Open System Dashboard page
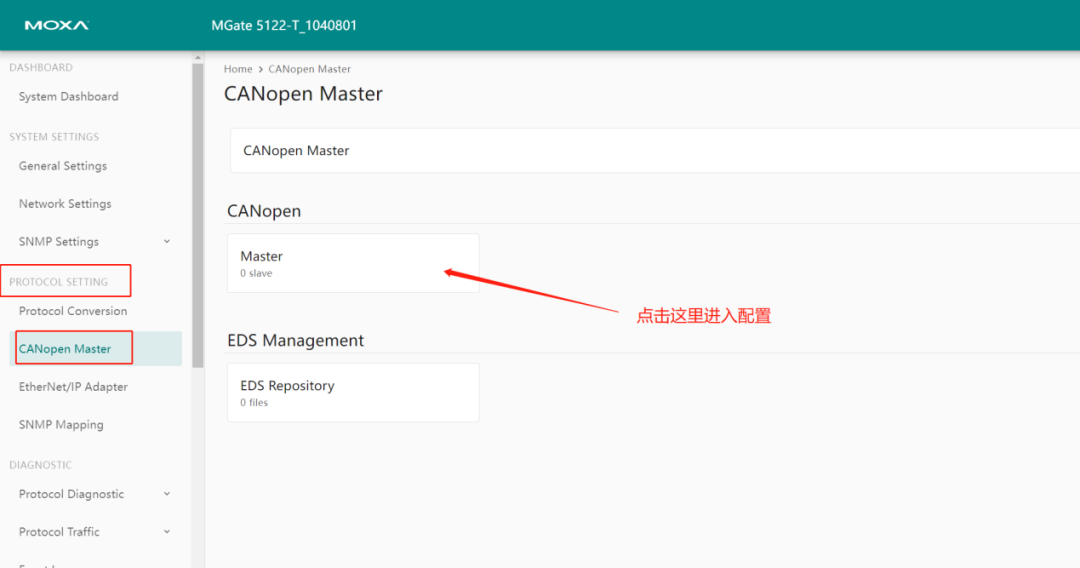Viewport: 1080px width, 568px height. [68, 96]
